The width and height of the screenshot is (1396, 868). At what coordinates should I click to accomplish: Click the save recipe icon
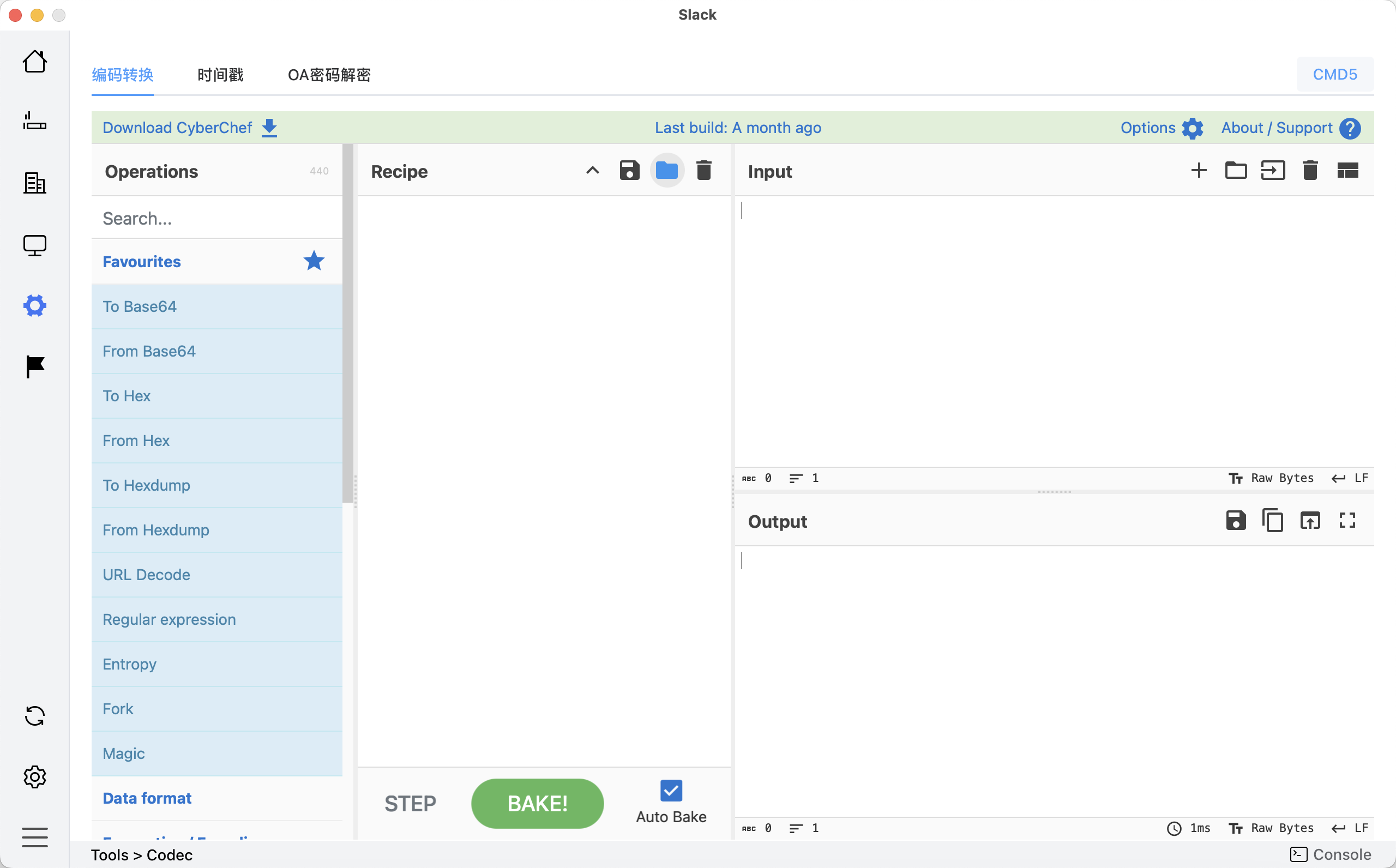[629, 171]
